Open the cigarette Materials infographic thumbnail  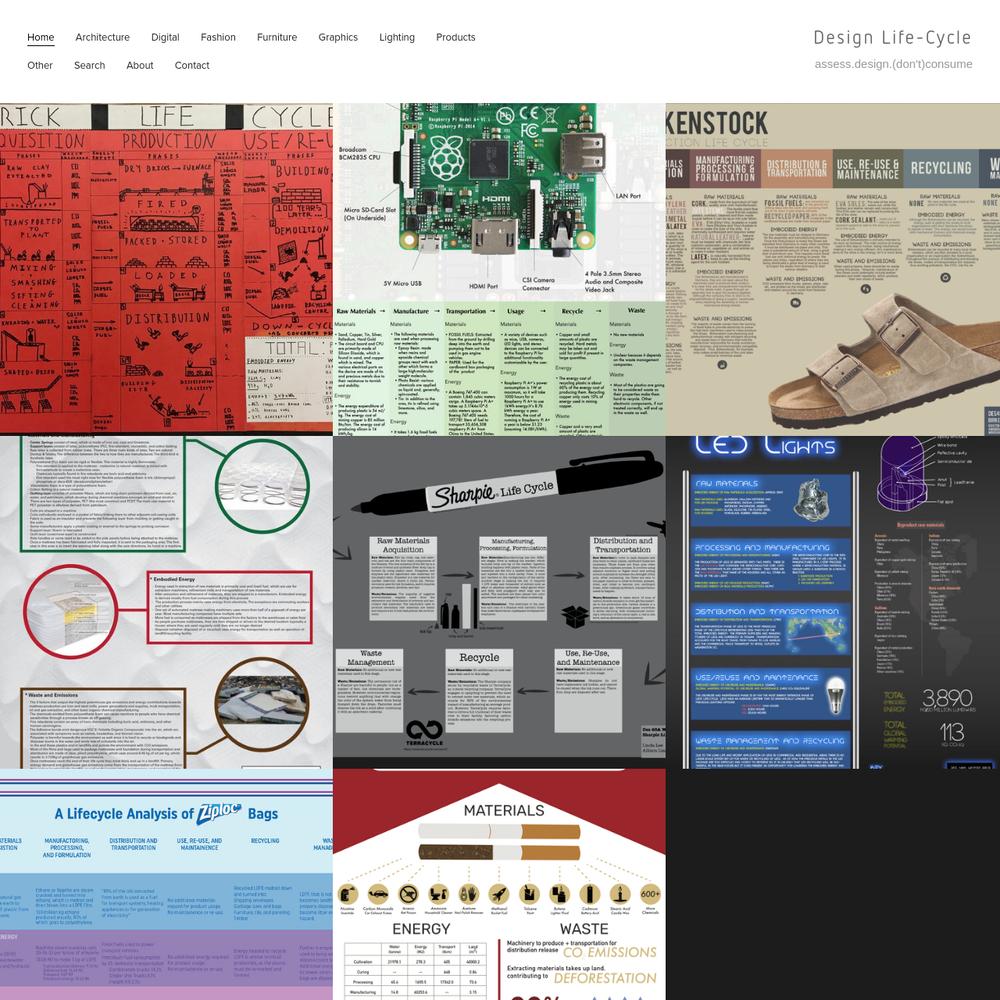pyautogui.click(x=499, y=885)
